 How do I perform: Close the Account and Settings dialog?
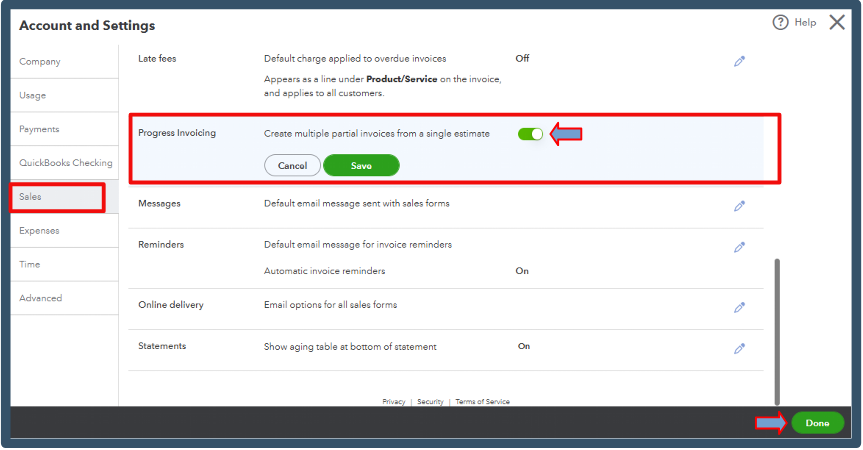point(837,23)
